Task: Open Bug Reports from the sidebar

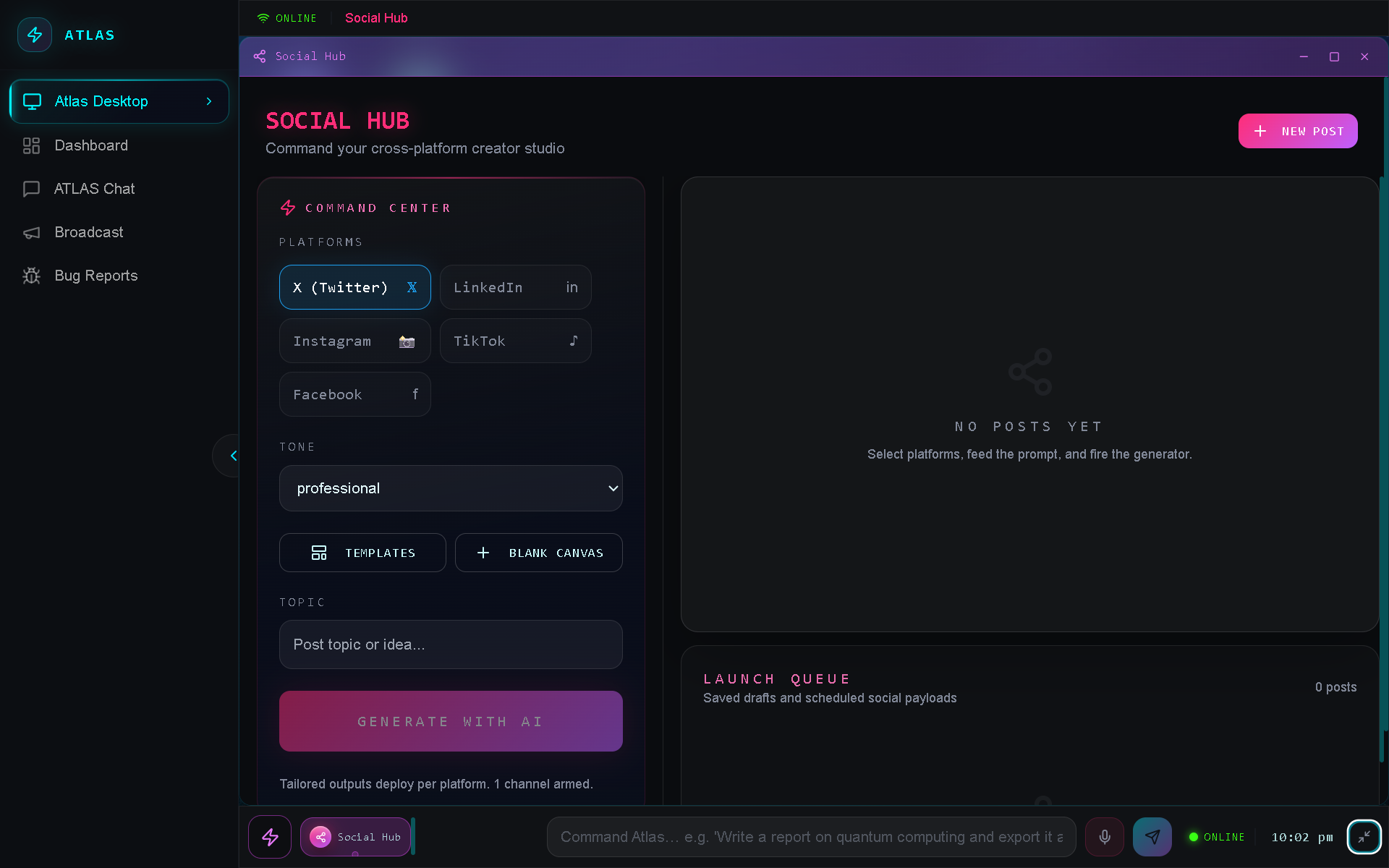Action: (119, 276)
